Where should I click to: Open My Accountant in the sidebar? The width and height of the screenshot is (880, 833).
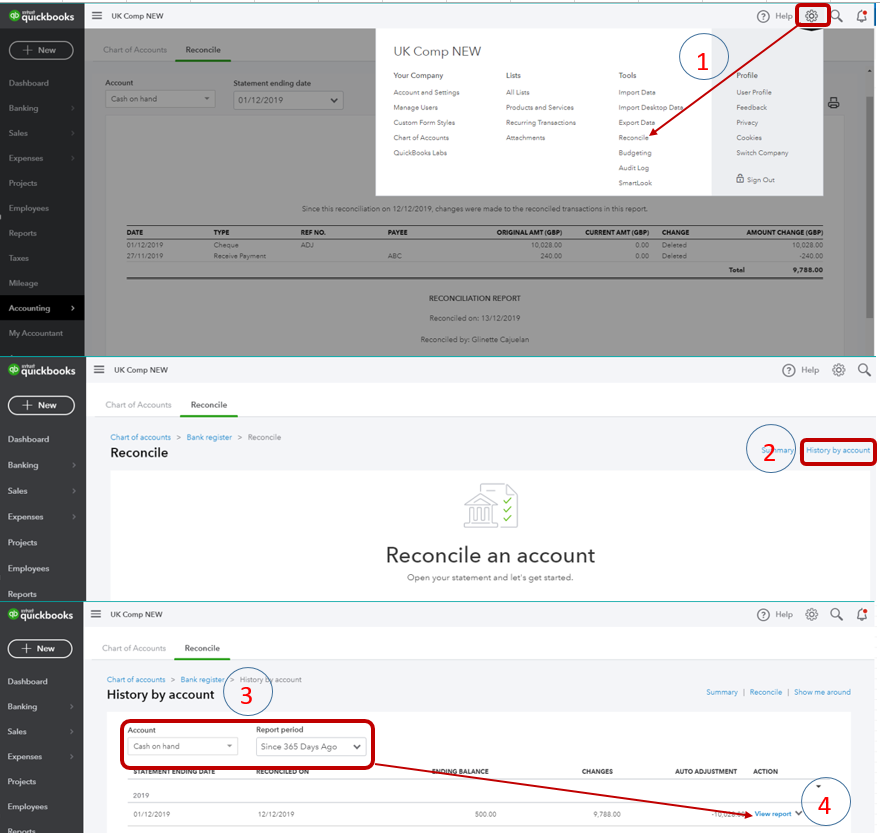[x=35, y=333]
